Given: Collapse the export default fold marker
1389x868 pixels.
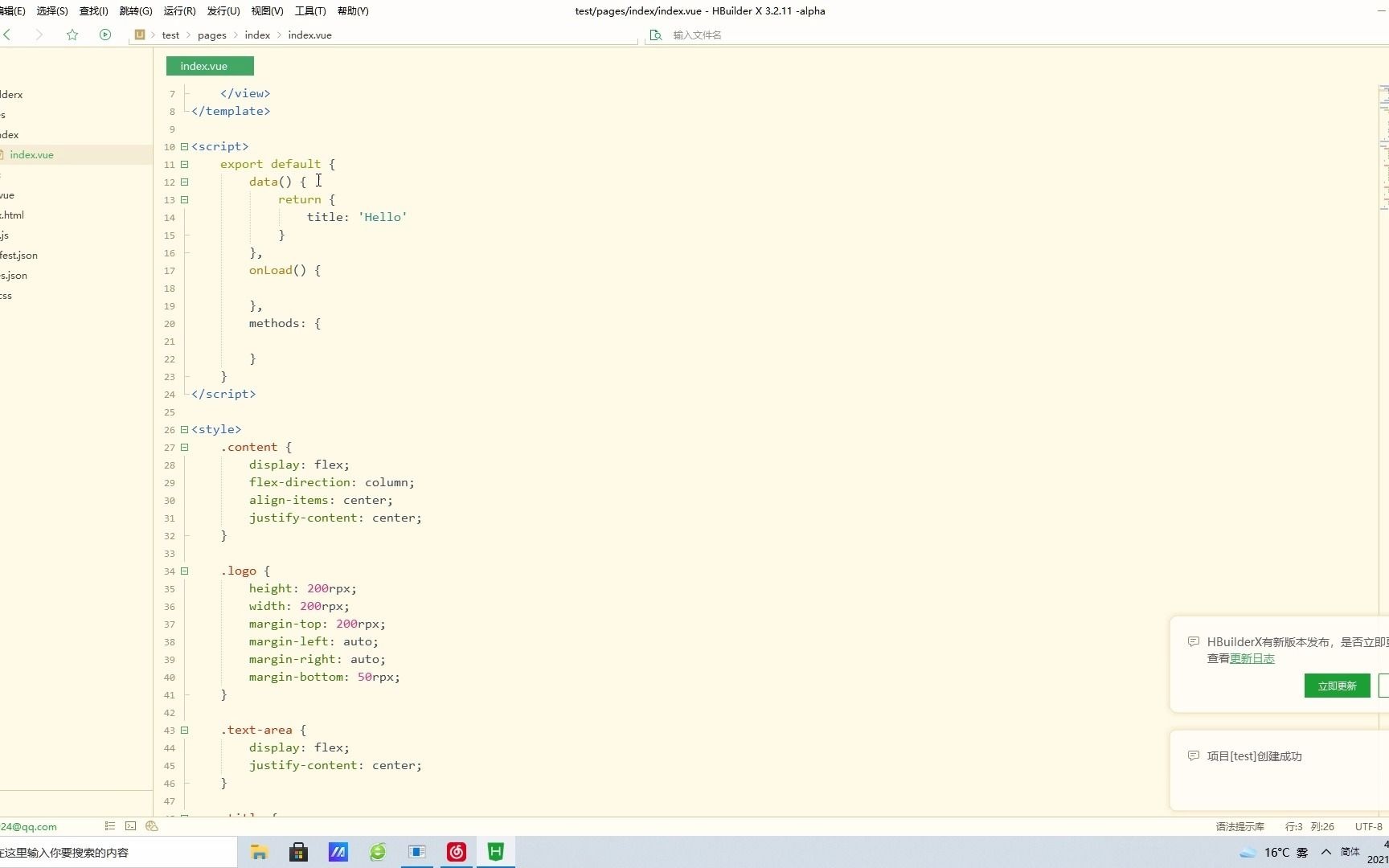Looking at the screenshot, I should [x=184, y=164].
